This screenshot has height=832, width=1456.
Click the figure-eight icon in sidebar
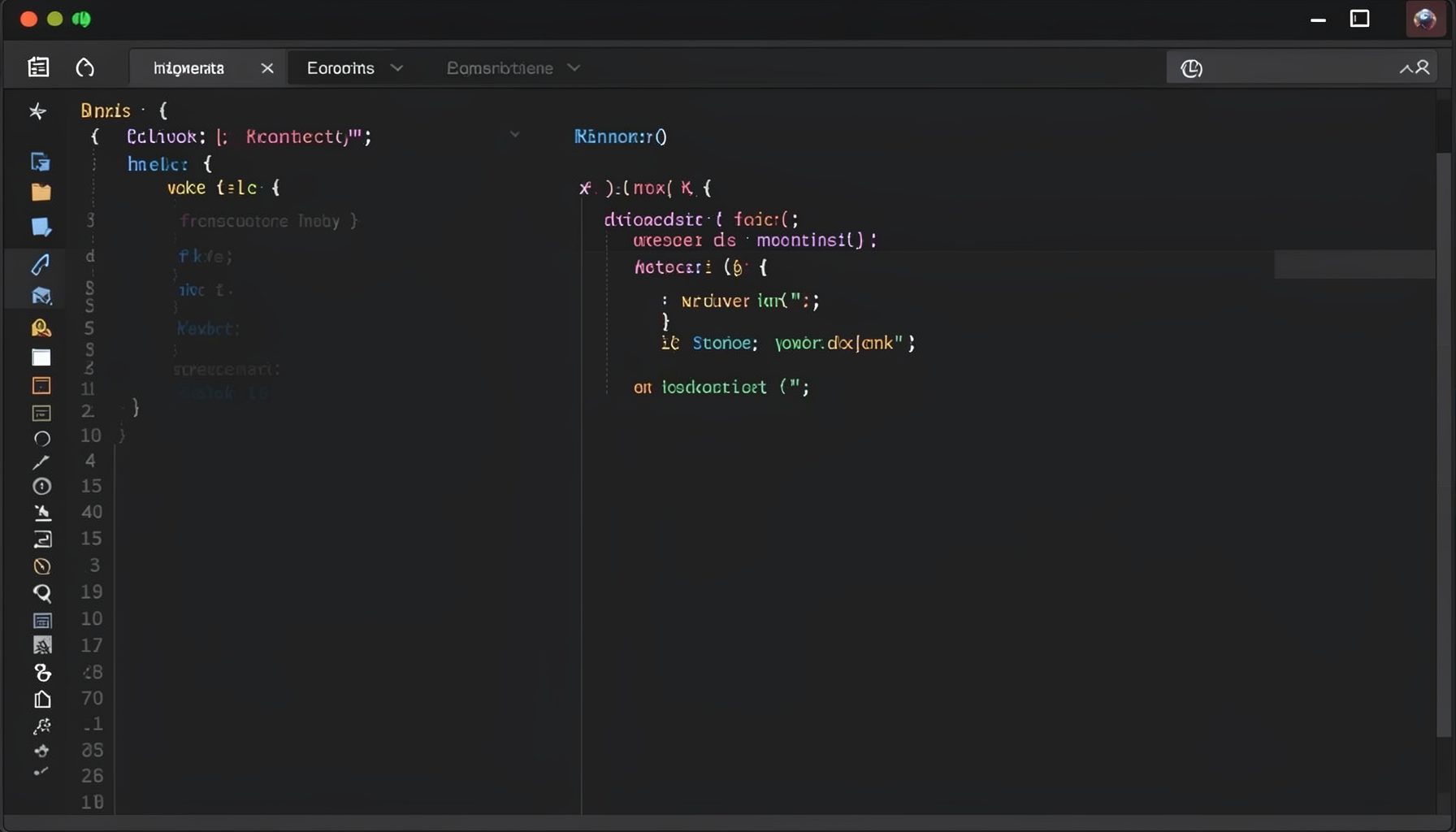pos(42,673)
